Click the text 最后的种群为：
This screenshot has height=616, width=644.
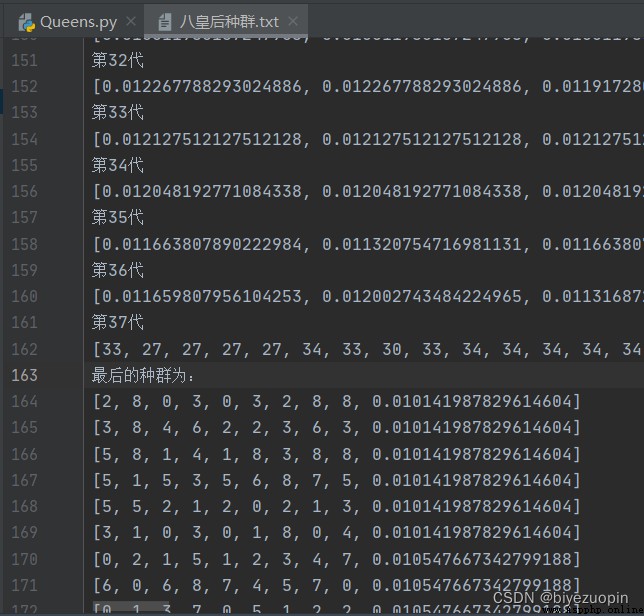tap(143, 375)
